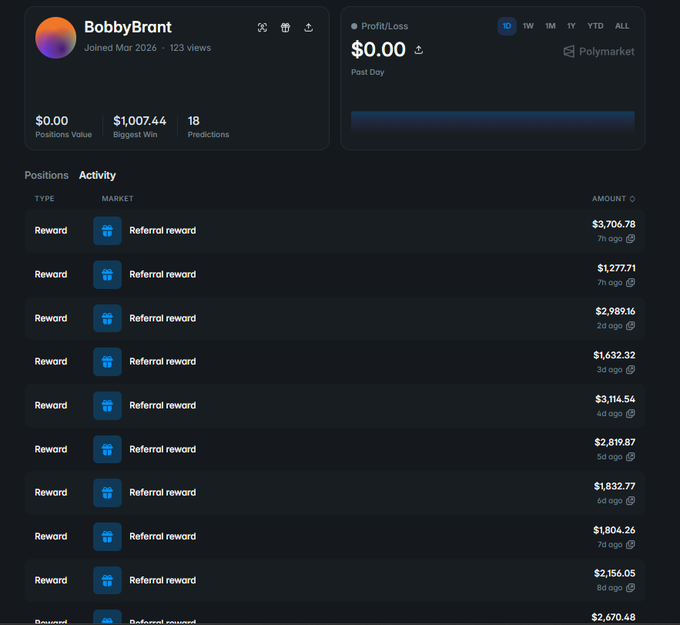Click the "Joined Mar 2026" text
The height and width of the screenshot is (625, 680).
coord(120,48)
